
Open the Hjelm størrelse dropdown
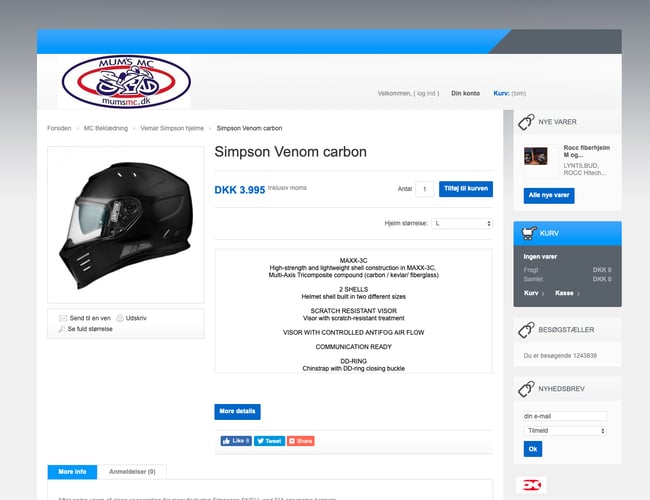click(x=462, y=223)
